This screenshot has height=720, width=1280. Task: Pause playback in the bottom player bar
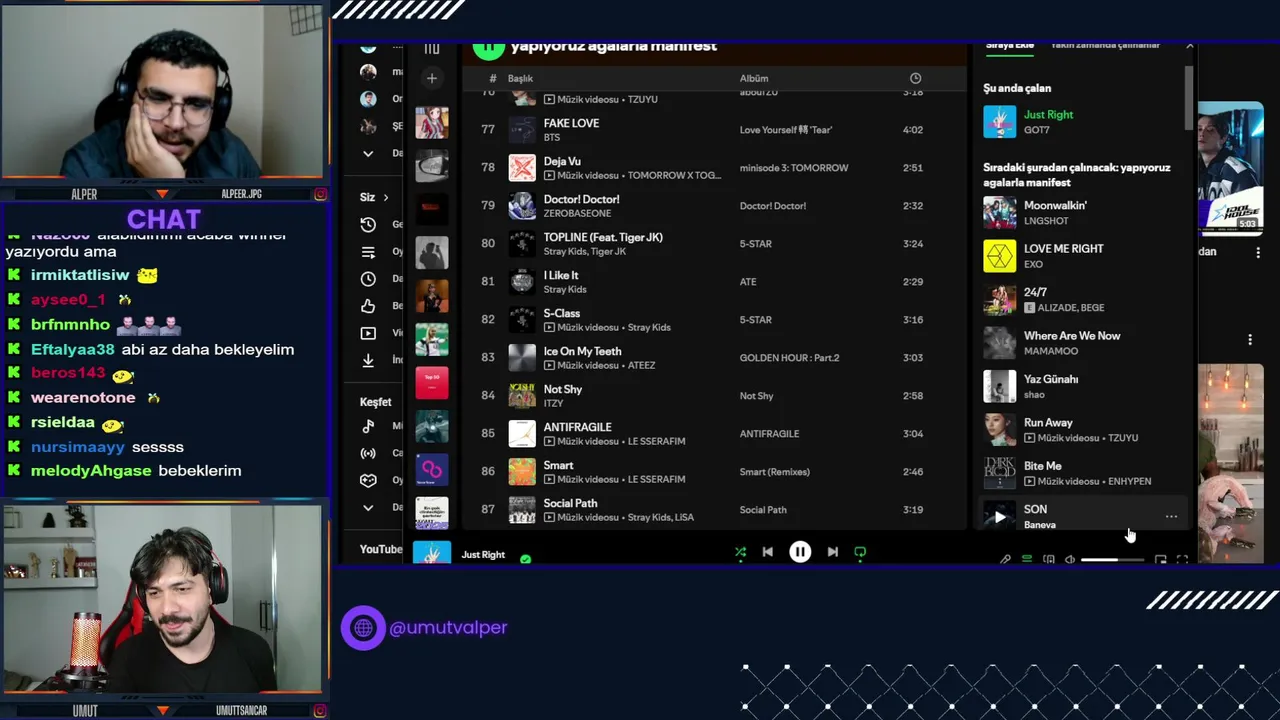[x=800, y=552]
